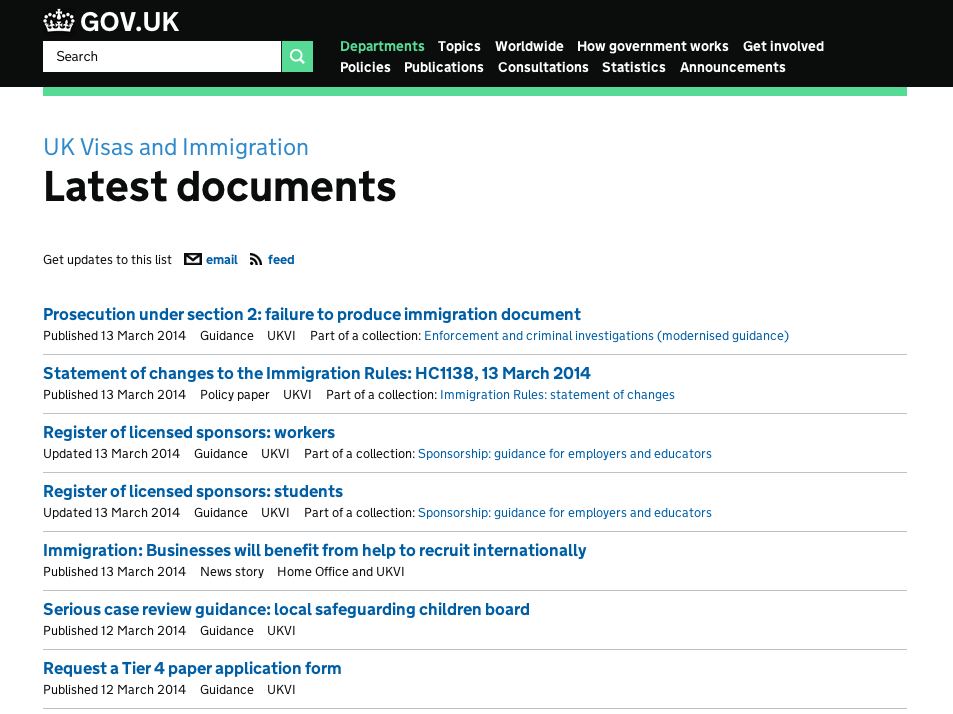
Task: Open Sponsorship guidance collection under students register
Action: 565,512
